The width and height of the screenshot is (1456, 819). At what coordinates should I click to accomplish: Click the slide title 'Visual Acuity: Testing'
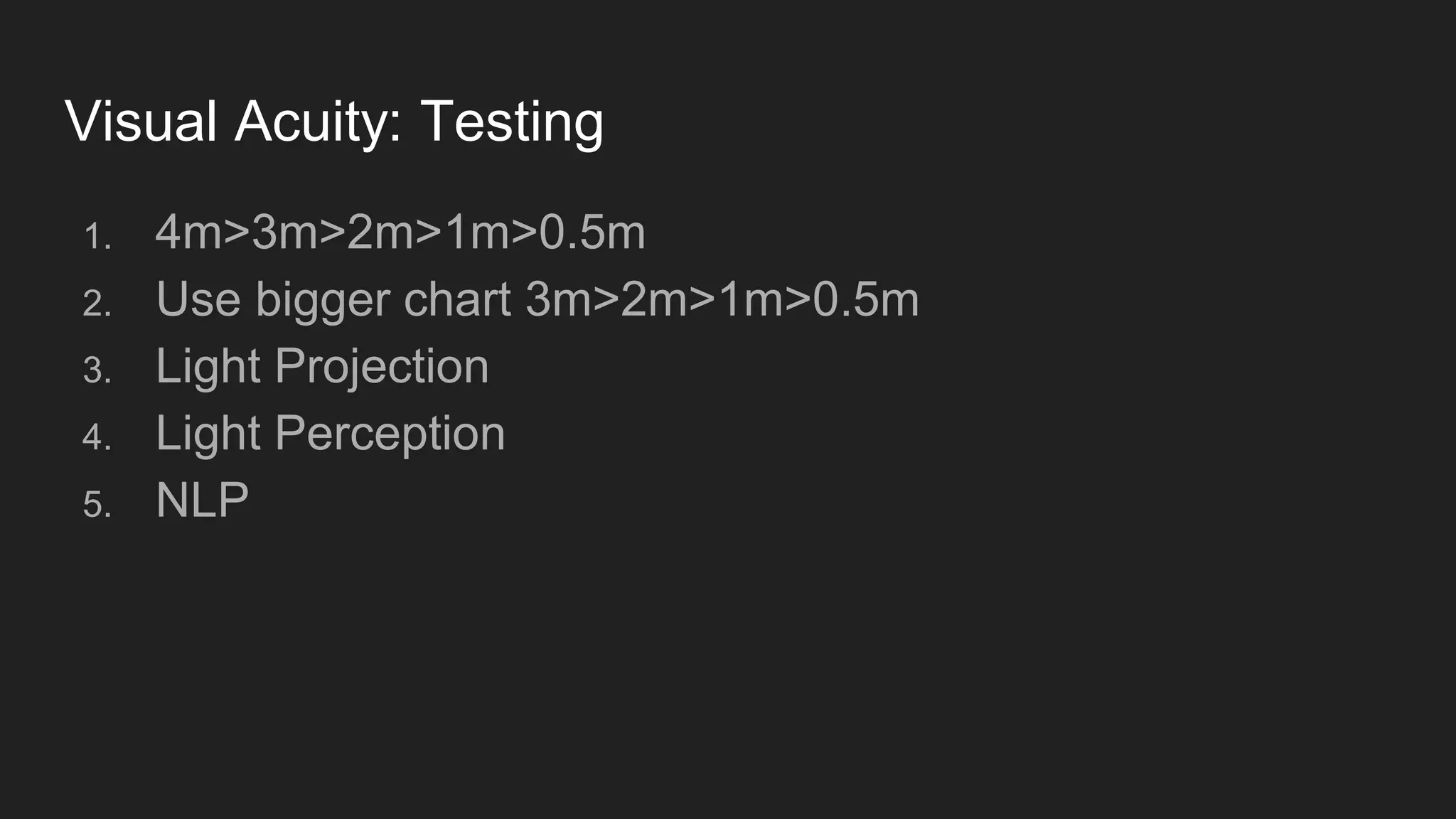(x=334, y=122)
